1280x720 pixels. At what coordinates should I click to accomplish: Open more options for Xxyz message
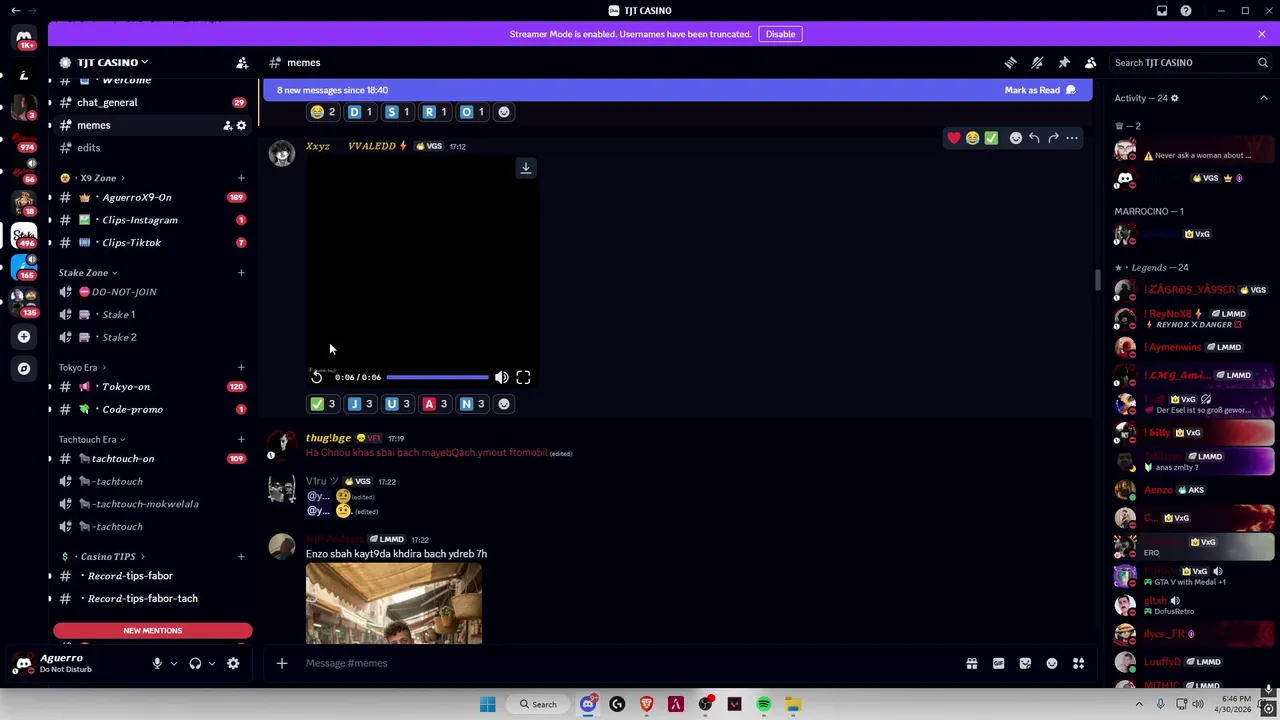point(1072,138)
